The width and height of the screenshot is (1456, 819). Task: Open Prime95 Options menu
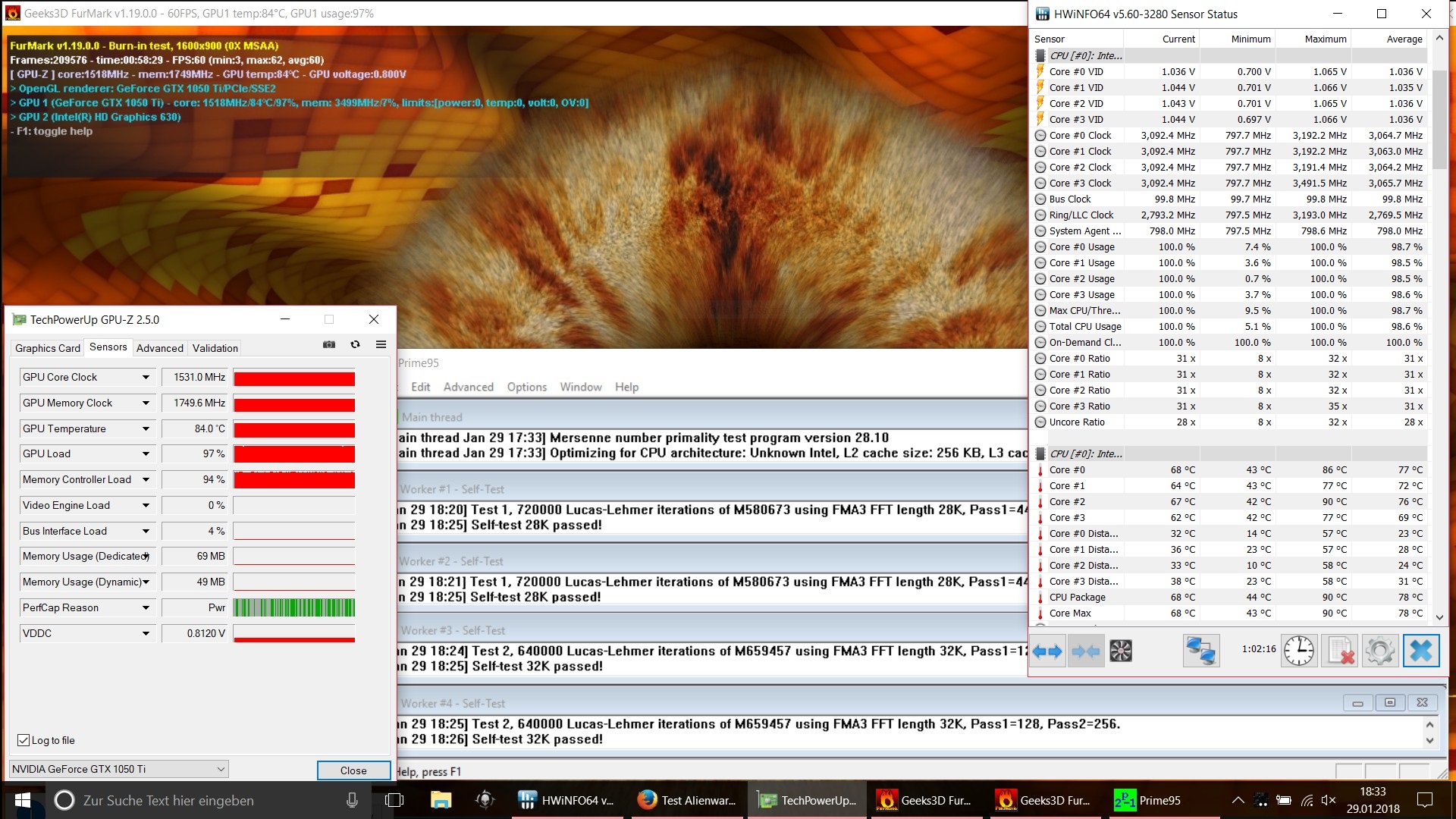pos(526,387)
